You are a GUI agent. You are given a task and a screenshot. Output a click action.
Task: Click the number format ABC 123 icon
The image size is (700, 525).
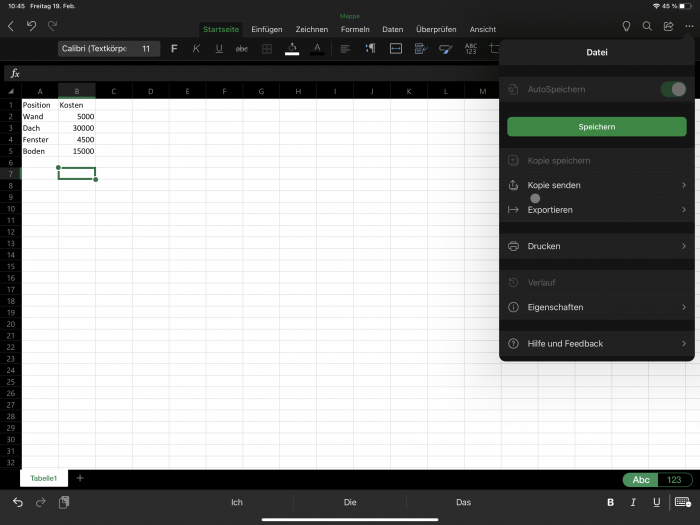[471, 48]
